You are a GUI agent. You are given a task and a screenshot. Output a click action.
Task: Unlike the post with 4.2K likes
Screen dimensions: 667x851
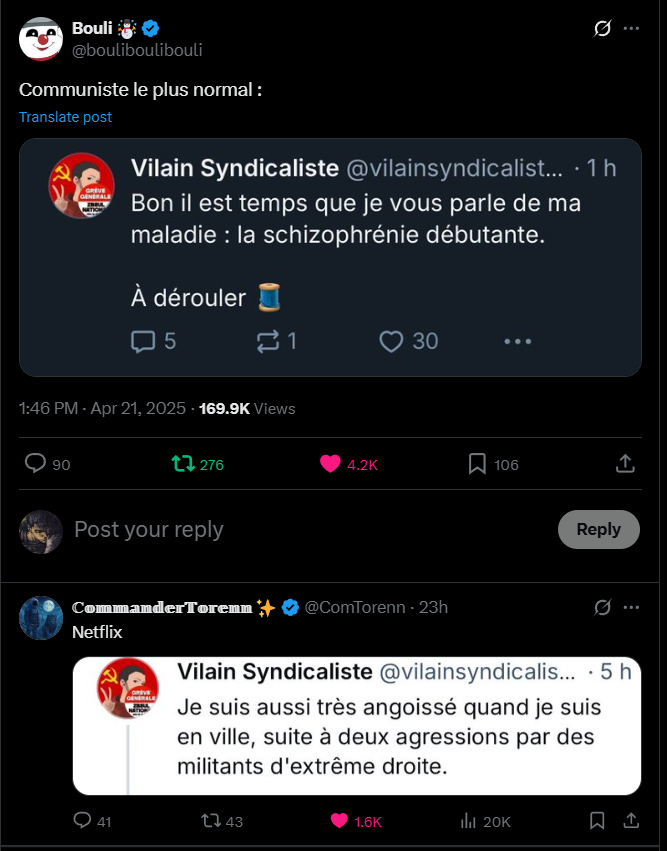[330, 464]
